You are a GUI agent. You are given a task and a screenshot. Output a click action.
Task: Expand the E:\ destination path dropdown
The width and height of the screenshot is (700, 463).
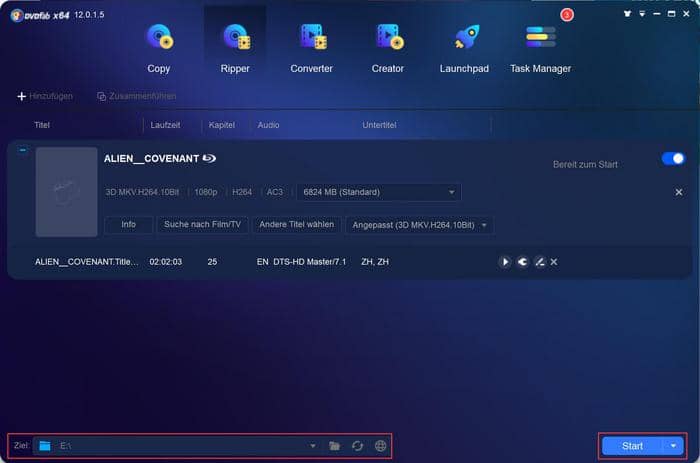312,446
